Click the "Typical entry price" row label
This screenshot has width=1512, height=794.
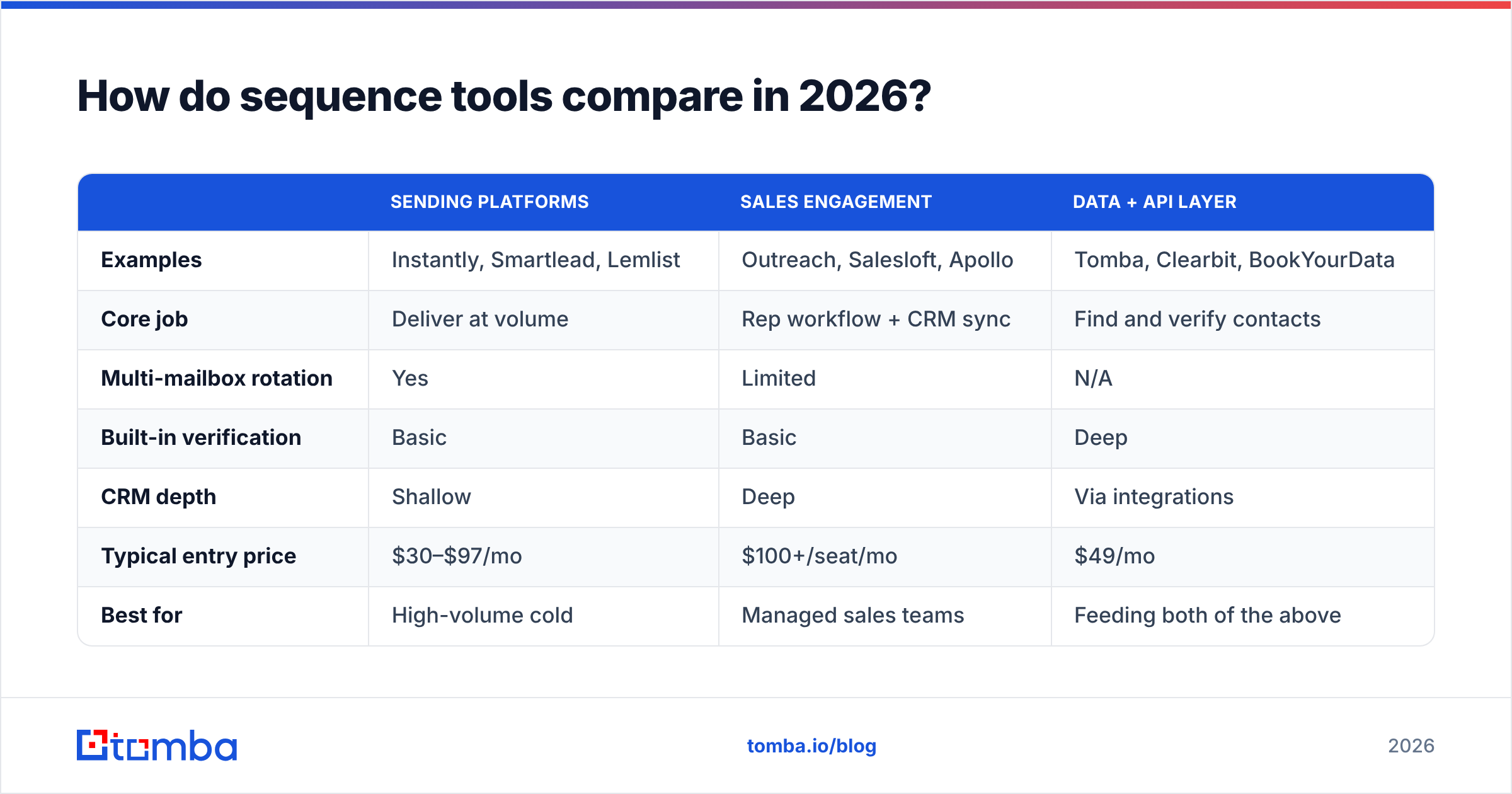(198, 556)
